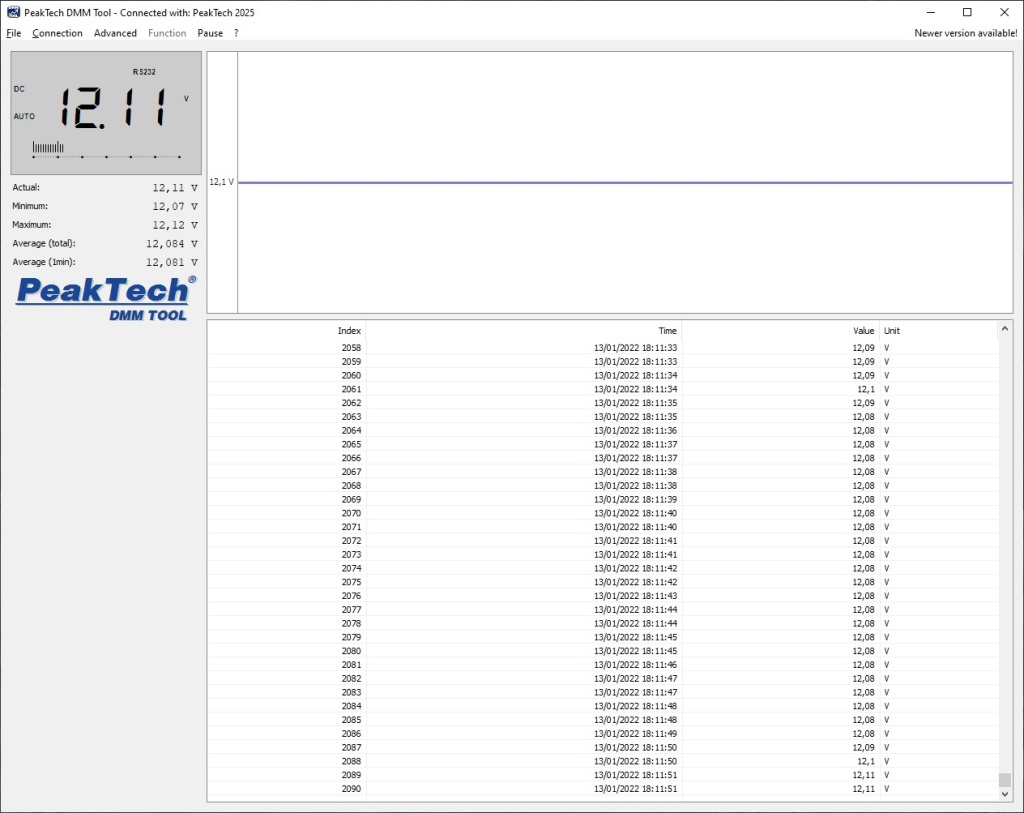Open the ? help menu
1024x813 pixels.
236,33
